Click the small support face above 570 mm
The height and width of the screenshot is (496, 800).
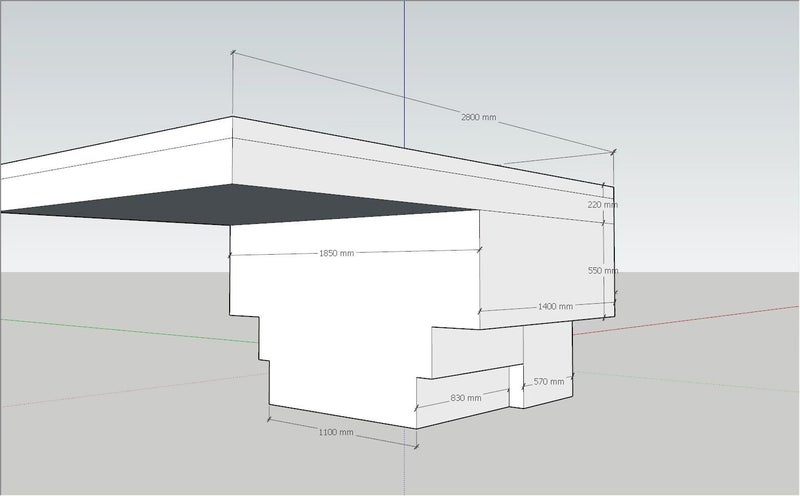(x=547, y=350)
